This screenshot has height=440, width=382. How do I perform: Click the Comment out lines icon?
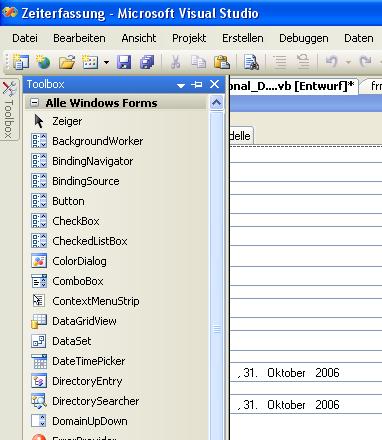point(279,62)
